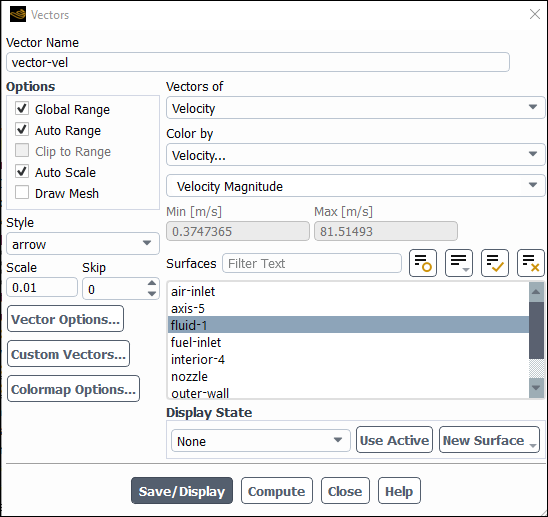Select nozzle in the surfaces list

pos(348,376)
